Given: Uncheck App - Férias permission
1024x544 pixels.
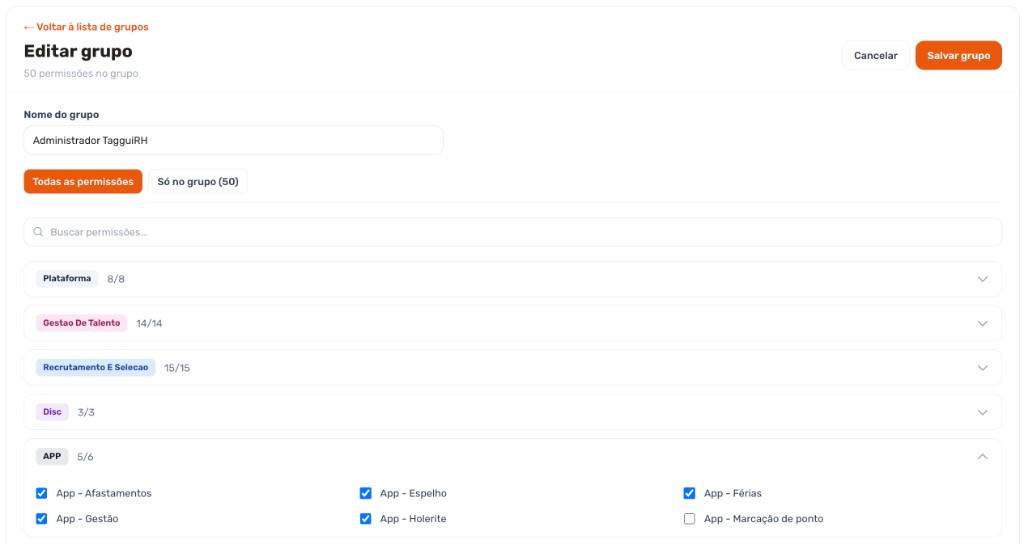Looking at the screenshot, I should (689, 493).
